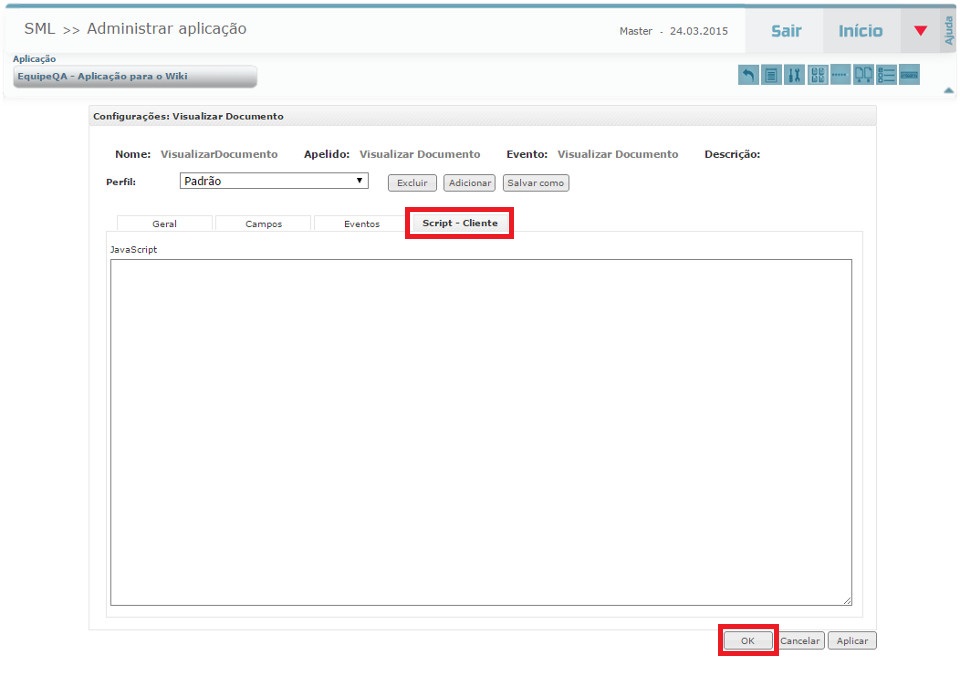
Task: Click the two documents toolbar icon
Action: click(x=863, y=75)
